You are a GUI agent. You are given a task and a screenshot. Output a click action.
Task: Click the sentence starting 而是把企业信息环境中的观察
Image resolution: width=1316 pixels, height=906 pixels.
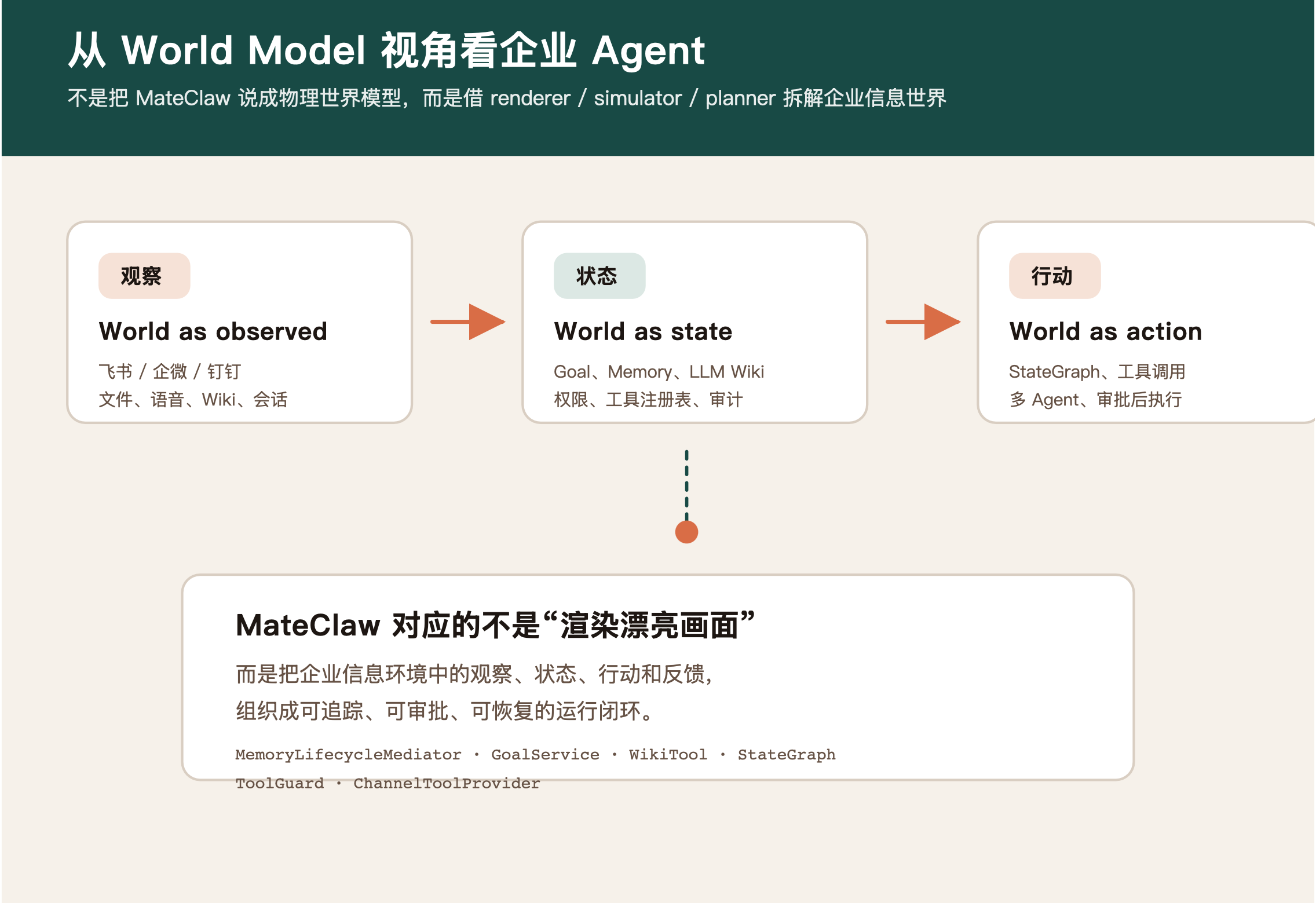(474, 674)
